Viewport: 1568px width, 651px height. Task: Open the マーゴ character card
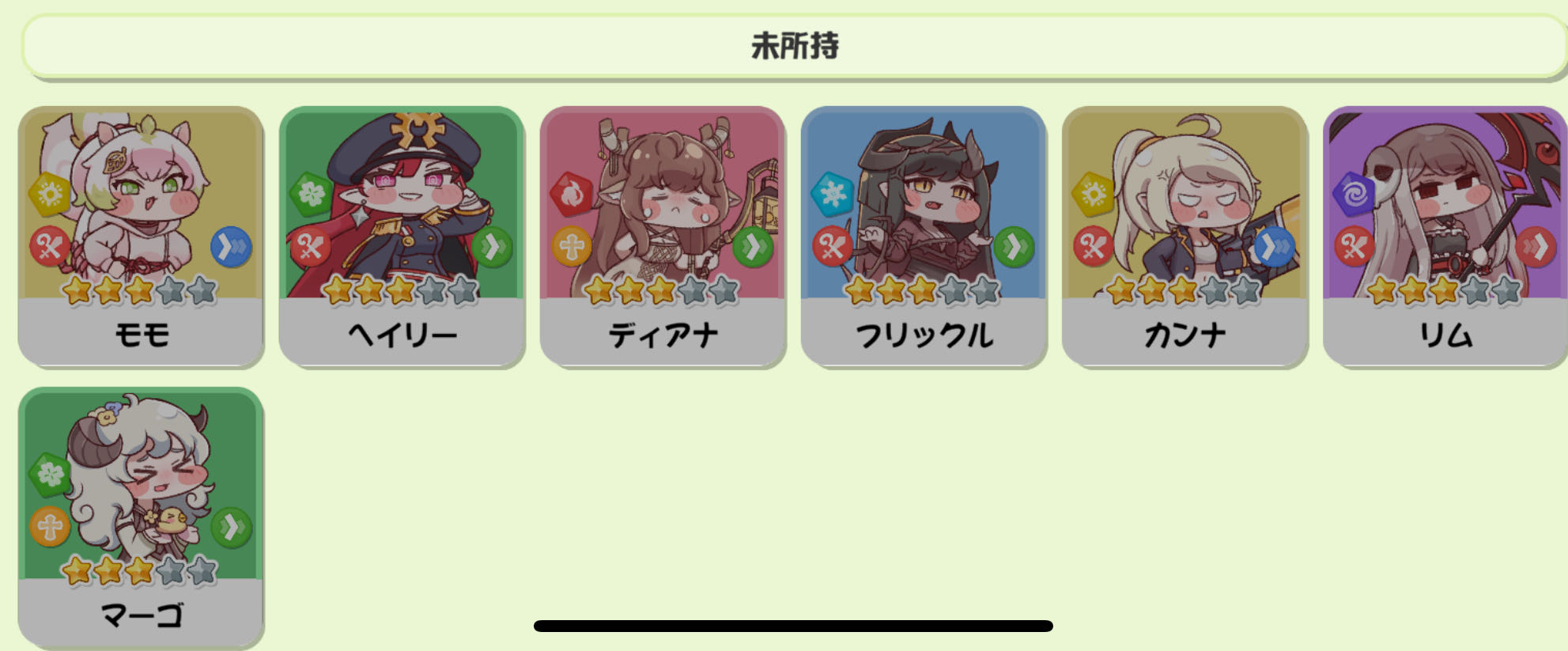(141, 517)
